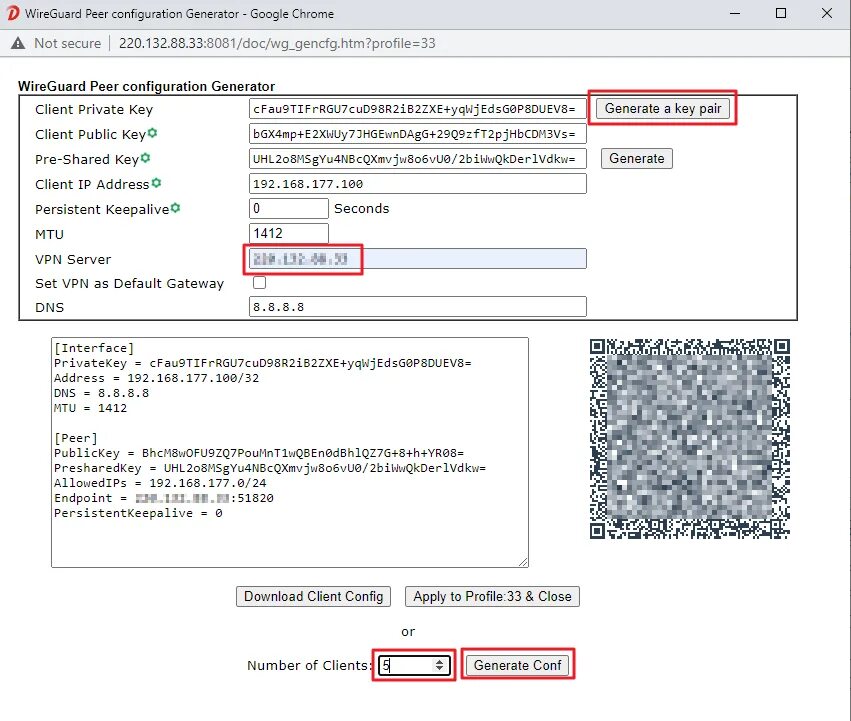Click the DrayTek favicon in the title bar
851x721 pixels.
coord(13,13)
